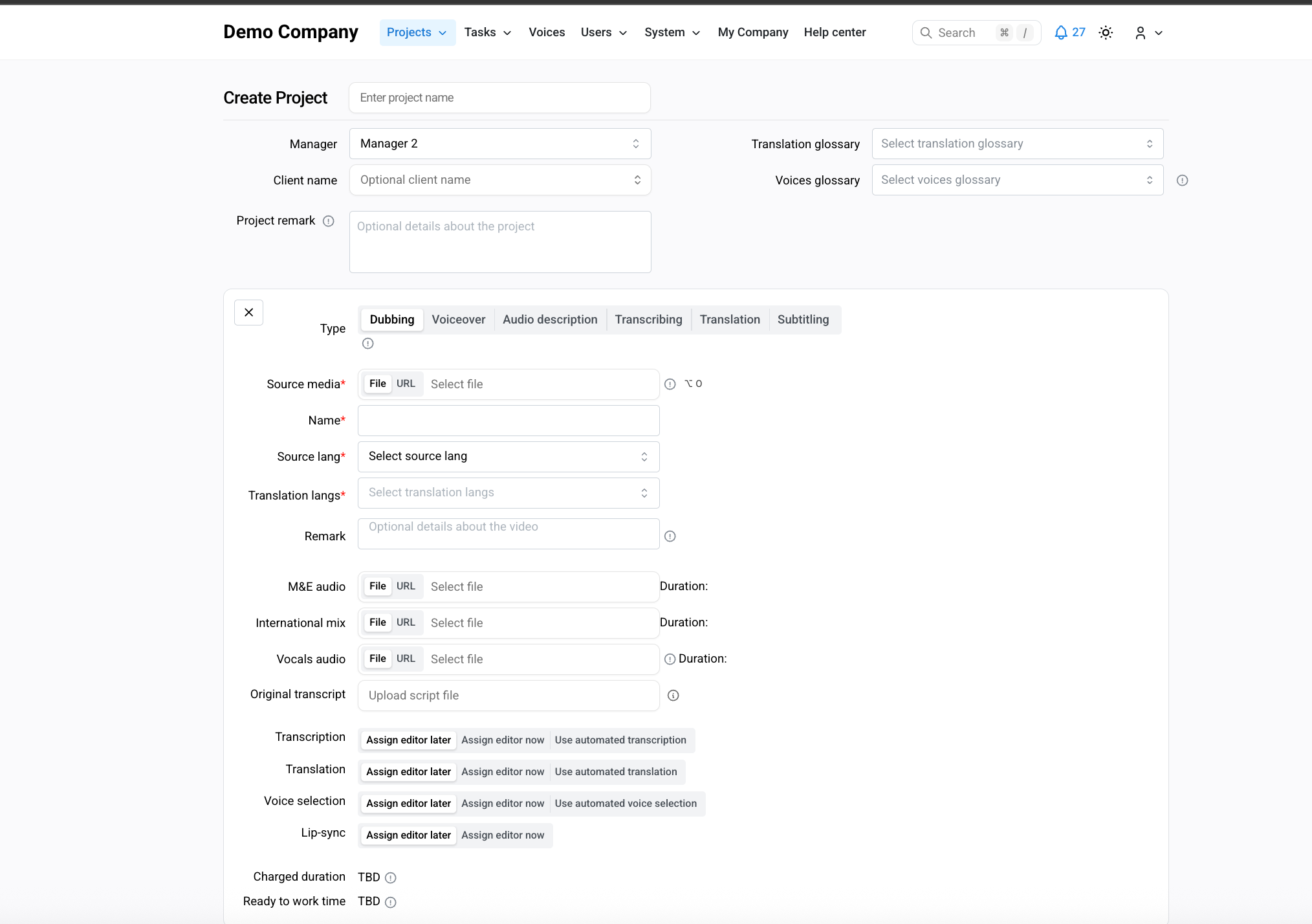
Task: Select the Subtitling type tab
Action: (x=803, y=320)
